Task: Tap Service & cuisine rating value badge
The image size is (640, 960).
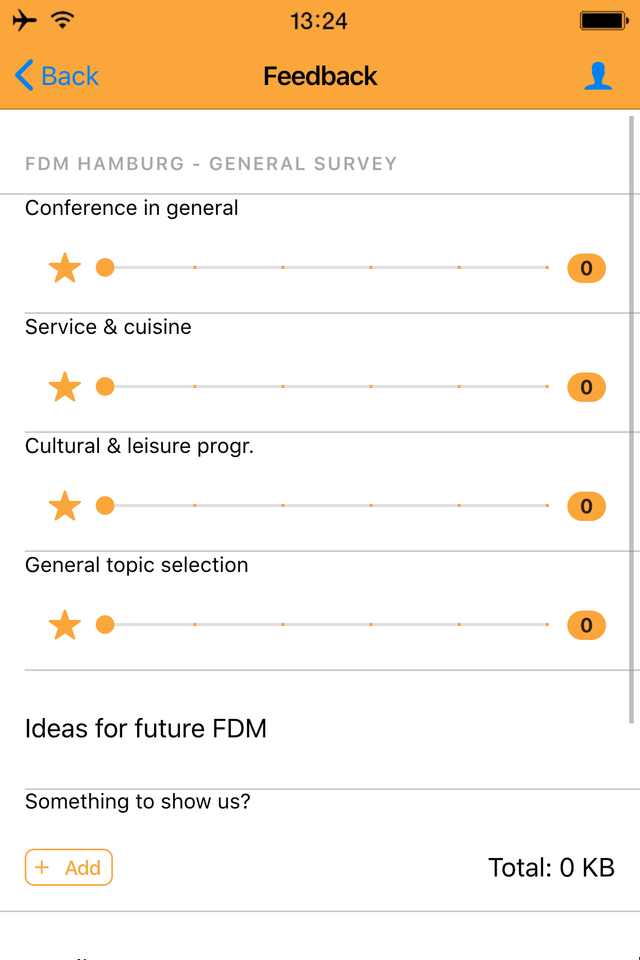Action: 586,387
